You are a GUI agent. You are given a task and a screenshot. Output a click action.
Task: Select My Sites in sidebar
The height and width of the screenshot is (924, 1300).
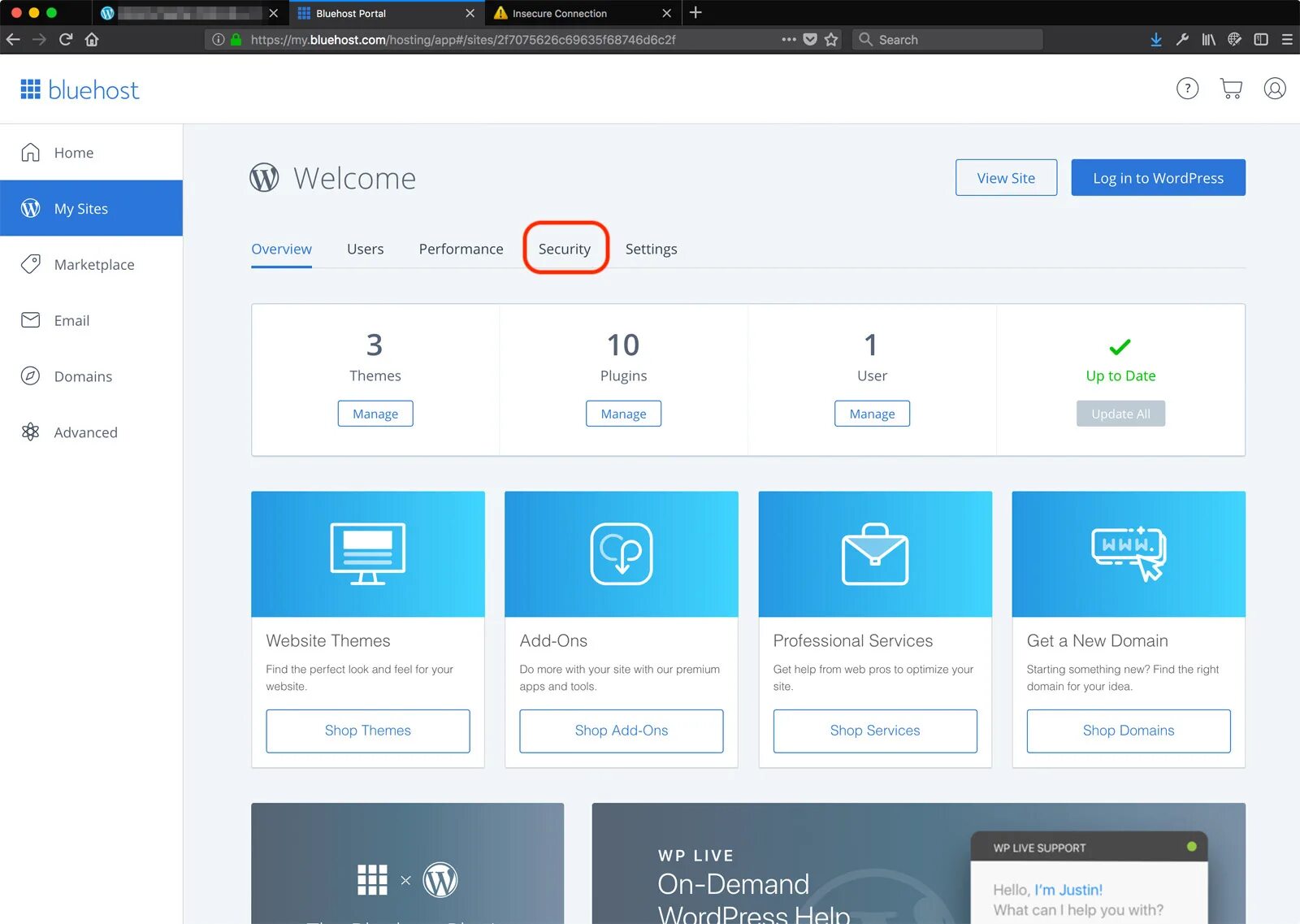point(91,209)
